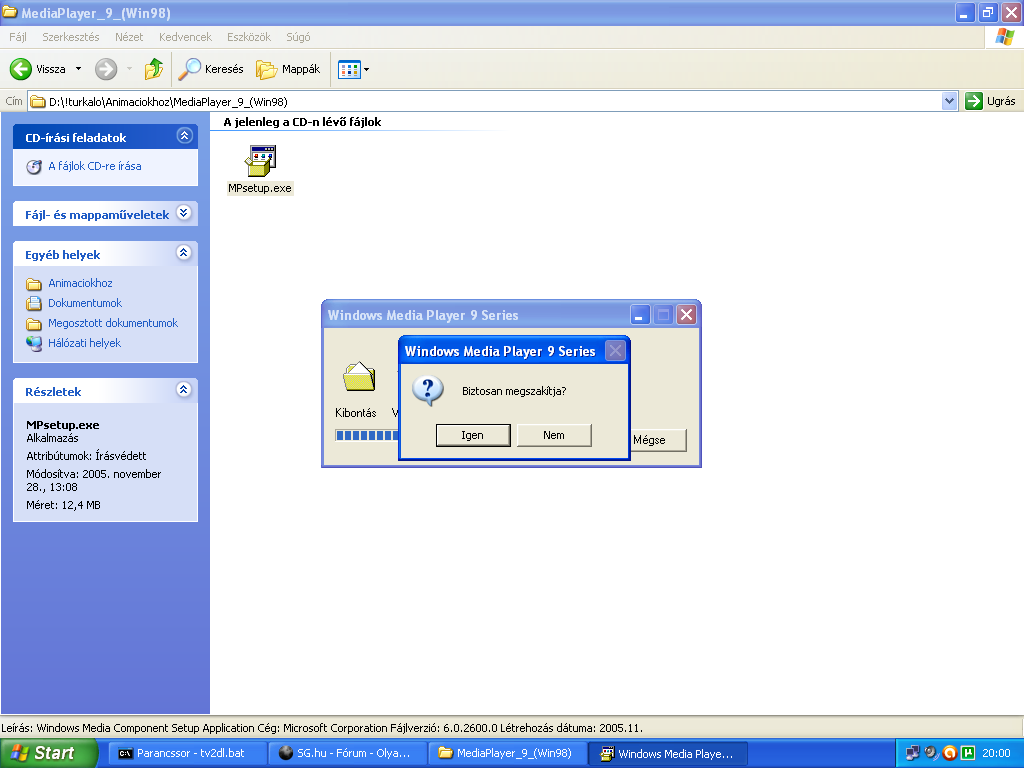Image resolution: width=1024 pixels, height=768 pixels.
Task: Click the Ugrás go button
Action: tap(990, 101)
